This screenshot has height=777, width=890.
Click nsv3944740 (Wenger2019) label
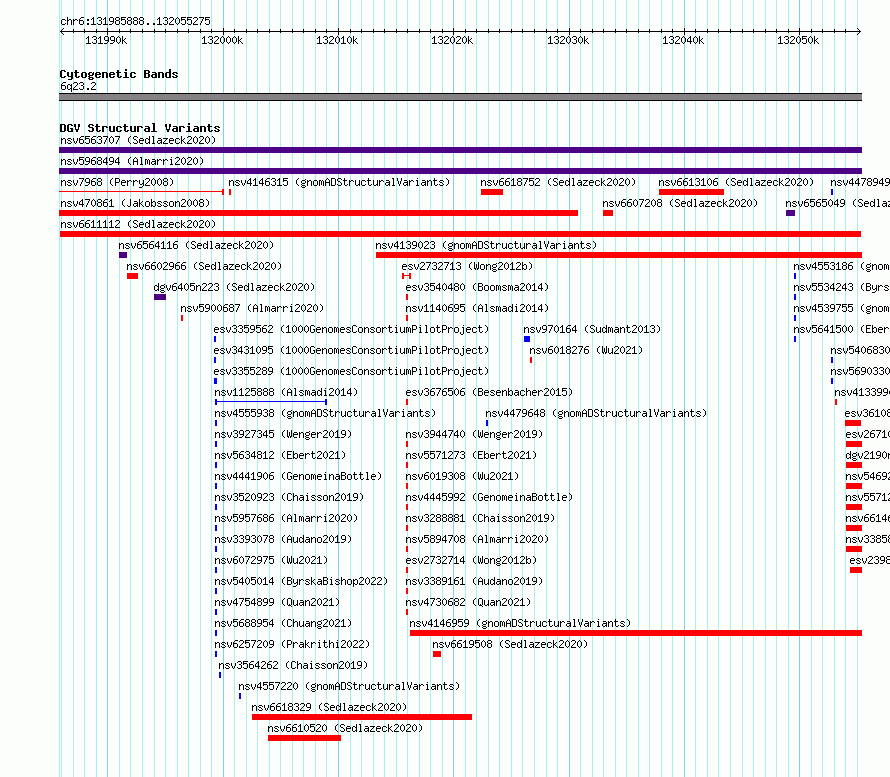[x=475, y=434]
